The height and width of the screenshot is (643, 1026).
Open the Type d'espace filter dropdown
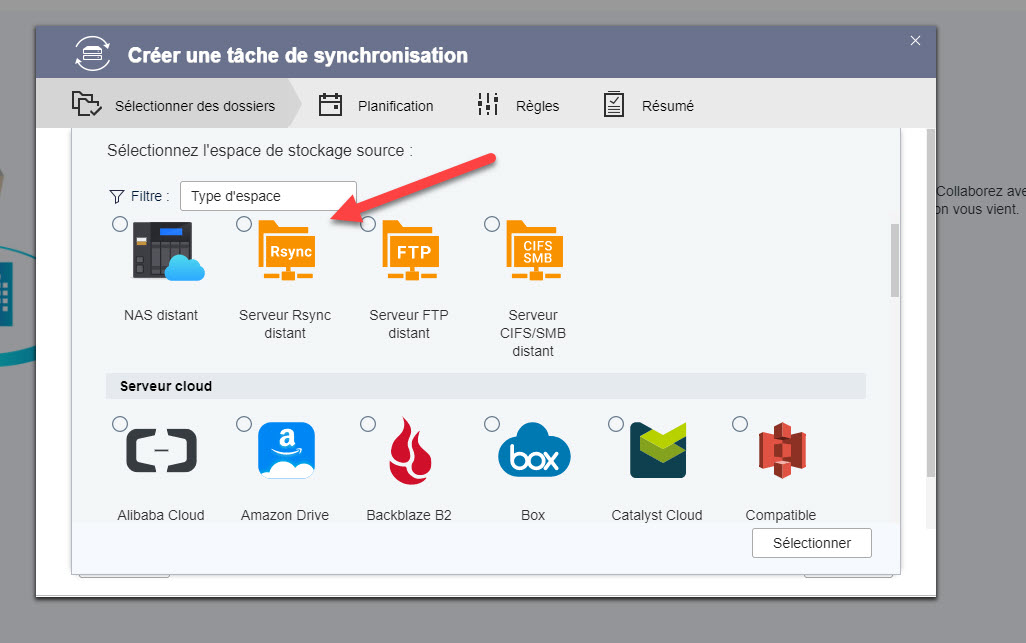(x=268, y=196)
